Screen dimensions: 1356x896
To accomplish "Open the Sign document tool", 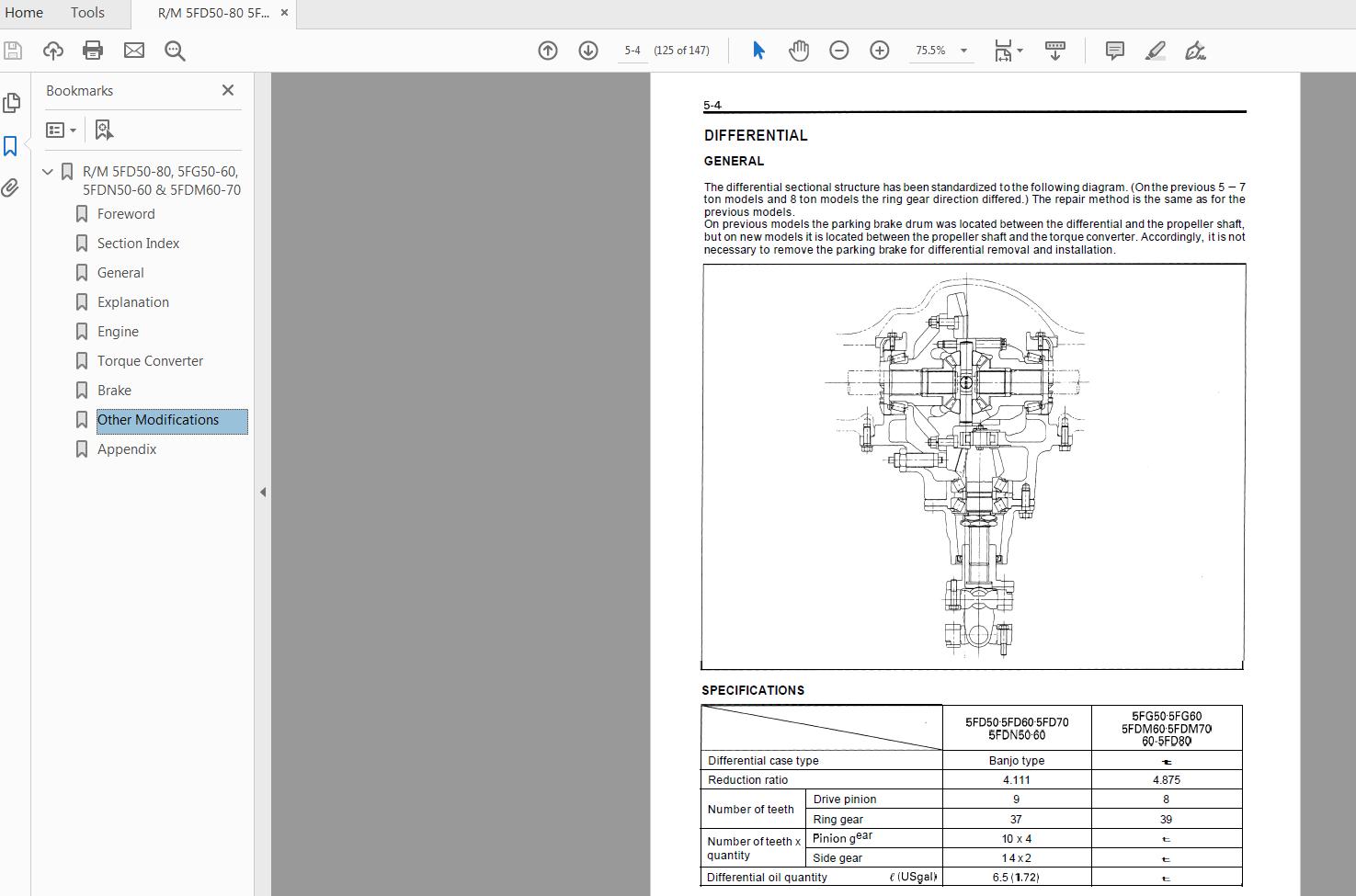I will coord(1196,51).
